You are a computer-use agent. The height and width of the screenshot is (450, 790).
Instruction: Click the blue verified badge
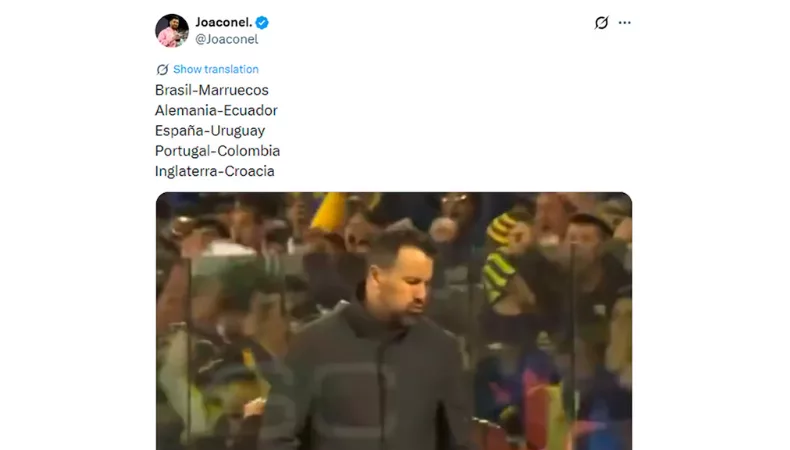pos(262,23)
